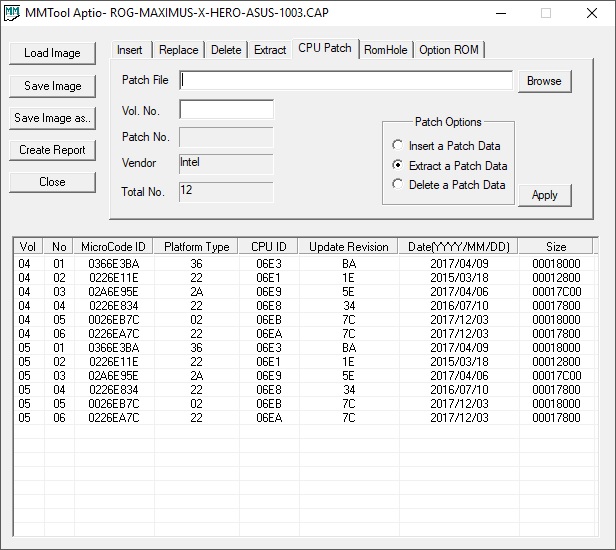Click size 00017C00 in Vol 04 row
This screenshot has height=550, width=616.
pyautogui.click(x=556, y=292)
